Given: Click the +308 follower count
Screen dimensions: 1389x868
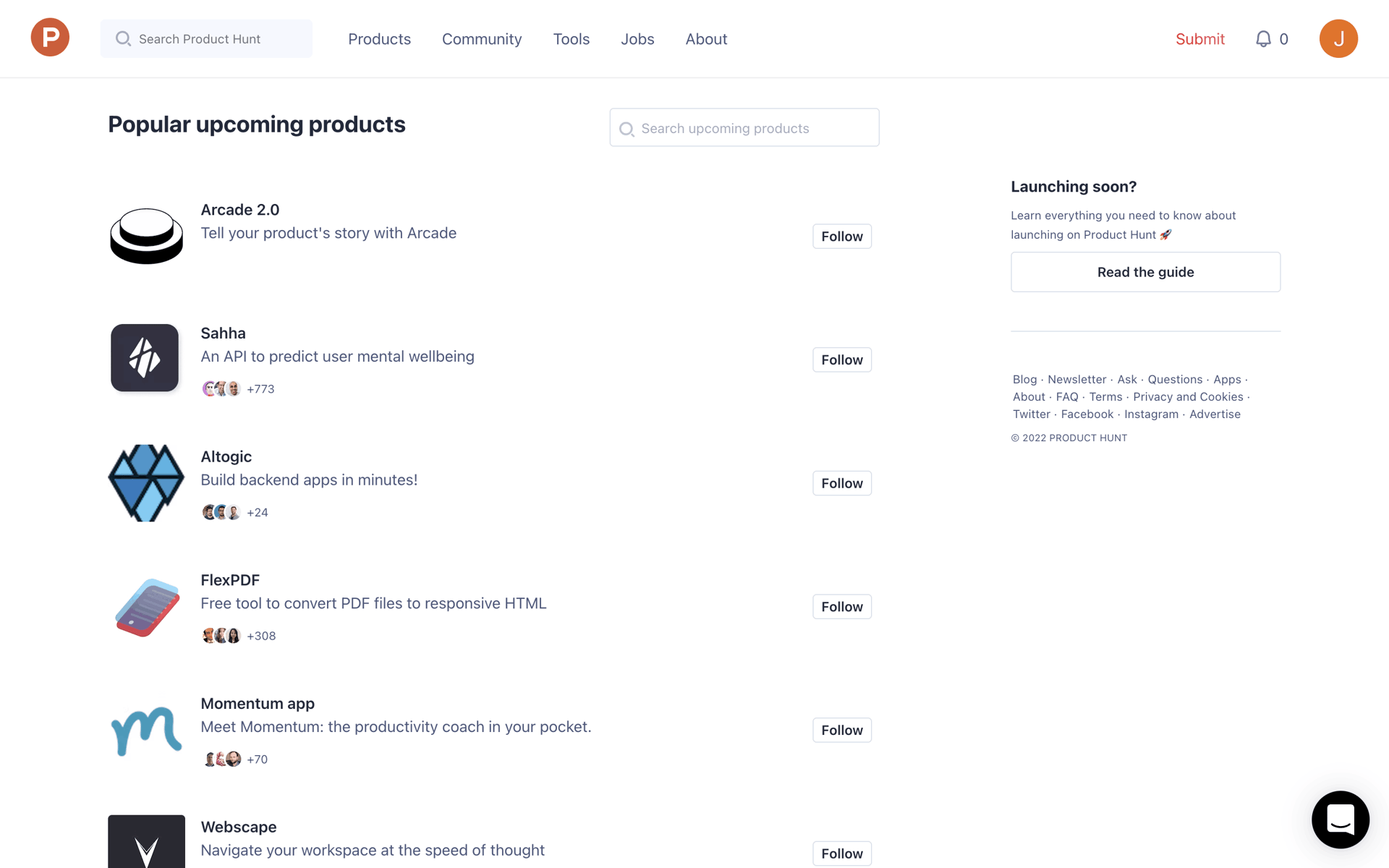Looking at the screenshot, I should click(x=261, y=636).
